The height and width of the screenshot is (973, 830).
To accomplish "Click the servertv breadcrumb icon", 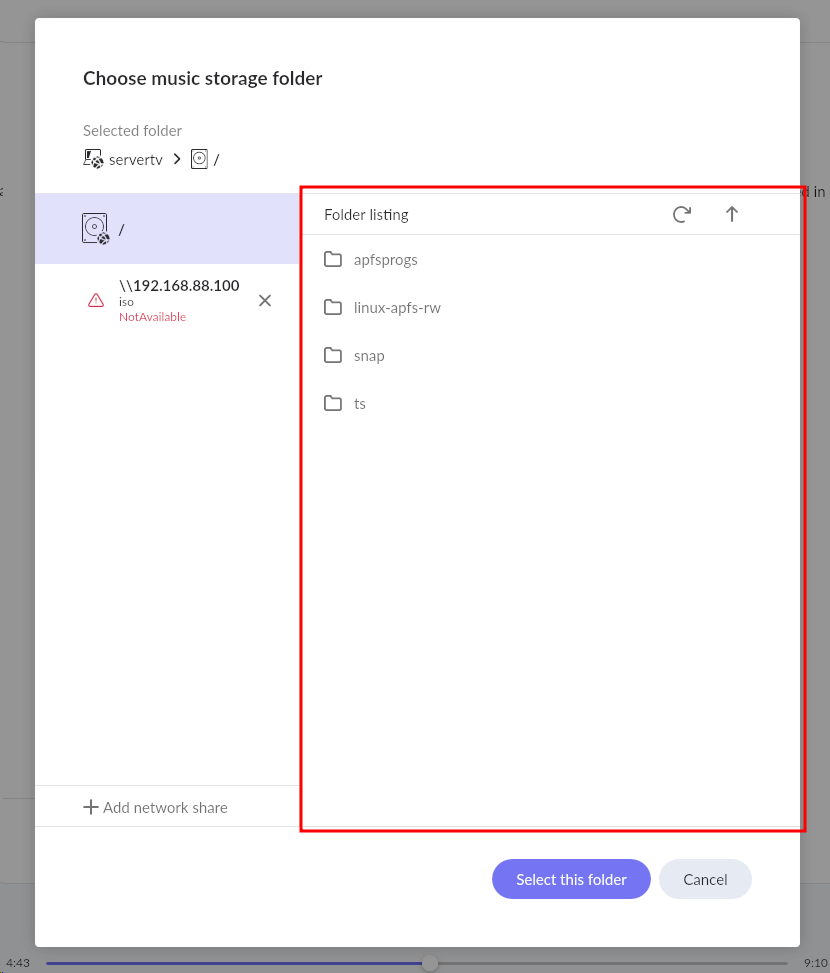I will 93,159.
